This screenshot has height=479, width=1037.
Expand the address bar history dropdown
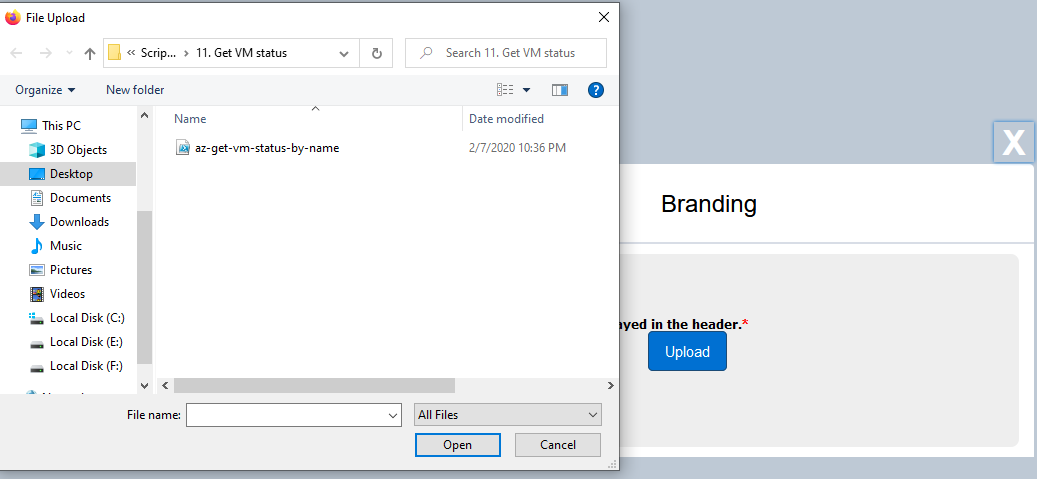[x=344, y=53]
